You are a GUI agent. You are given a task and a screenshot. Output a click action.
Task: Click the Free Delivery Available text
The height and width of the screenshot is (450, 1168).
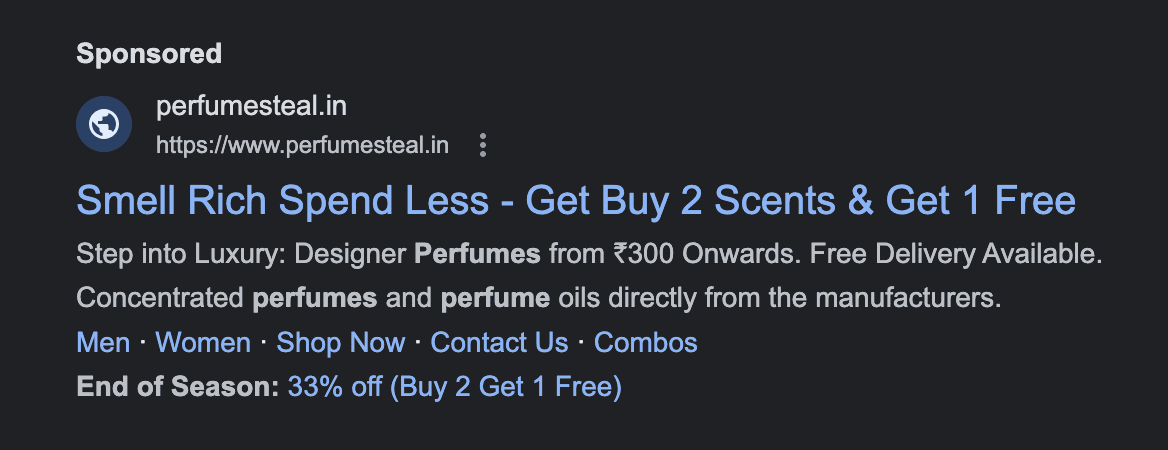[x=955, y=255]
